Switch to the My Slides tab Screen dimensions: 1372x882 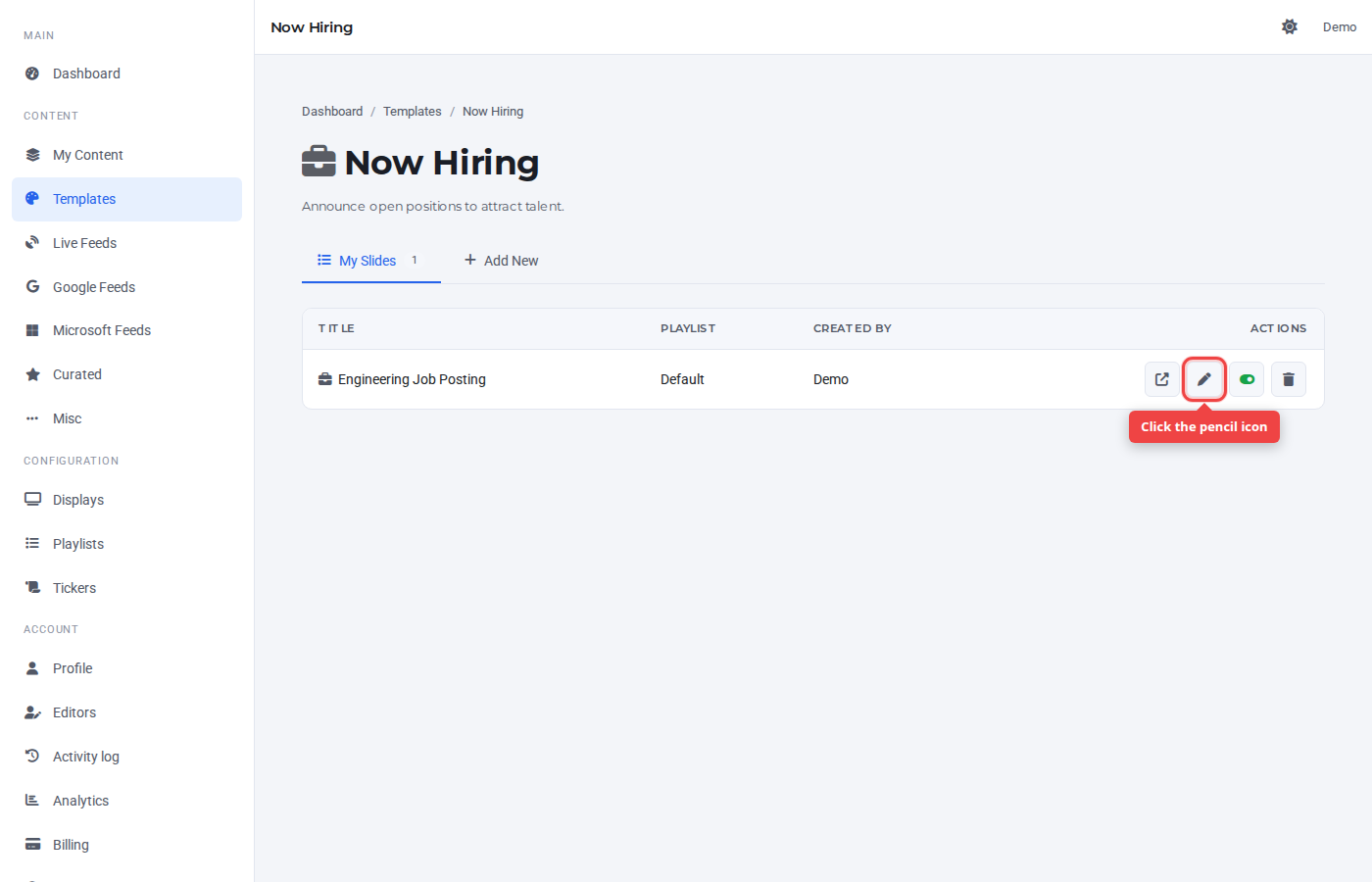(371, 261)
